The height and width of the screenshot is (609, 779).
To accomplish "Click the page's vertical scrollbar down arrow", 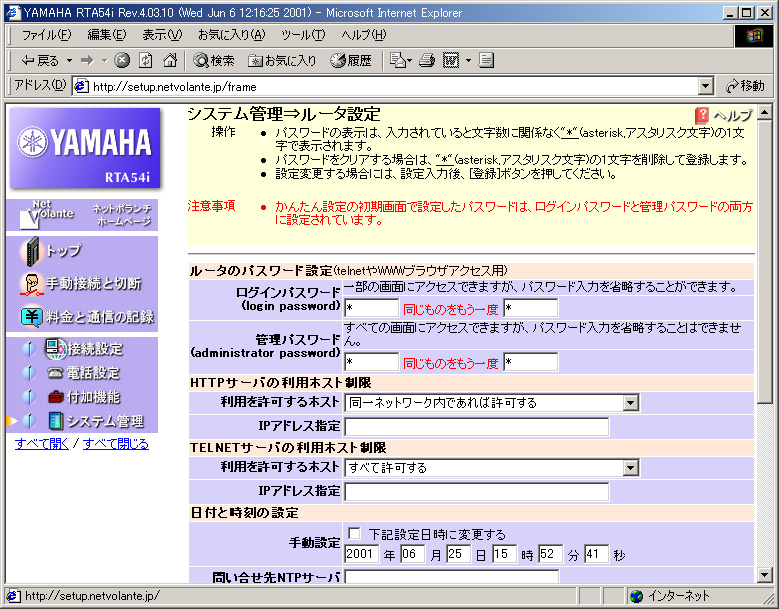I will pos(765,575).
